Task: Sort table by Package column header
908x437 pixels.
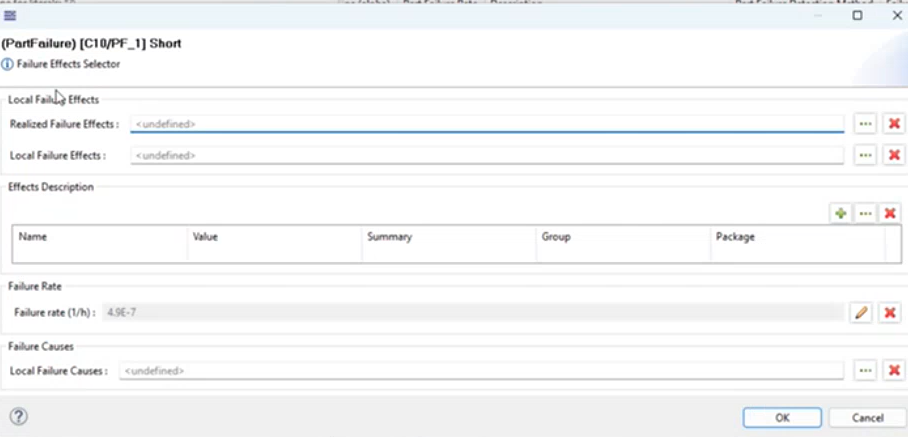Action: click(797, 237)
